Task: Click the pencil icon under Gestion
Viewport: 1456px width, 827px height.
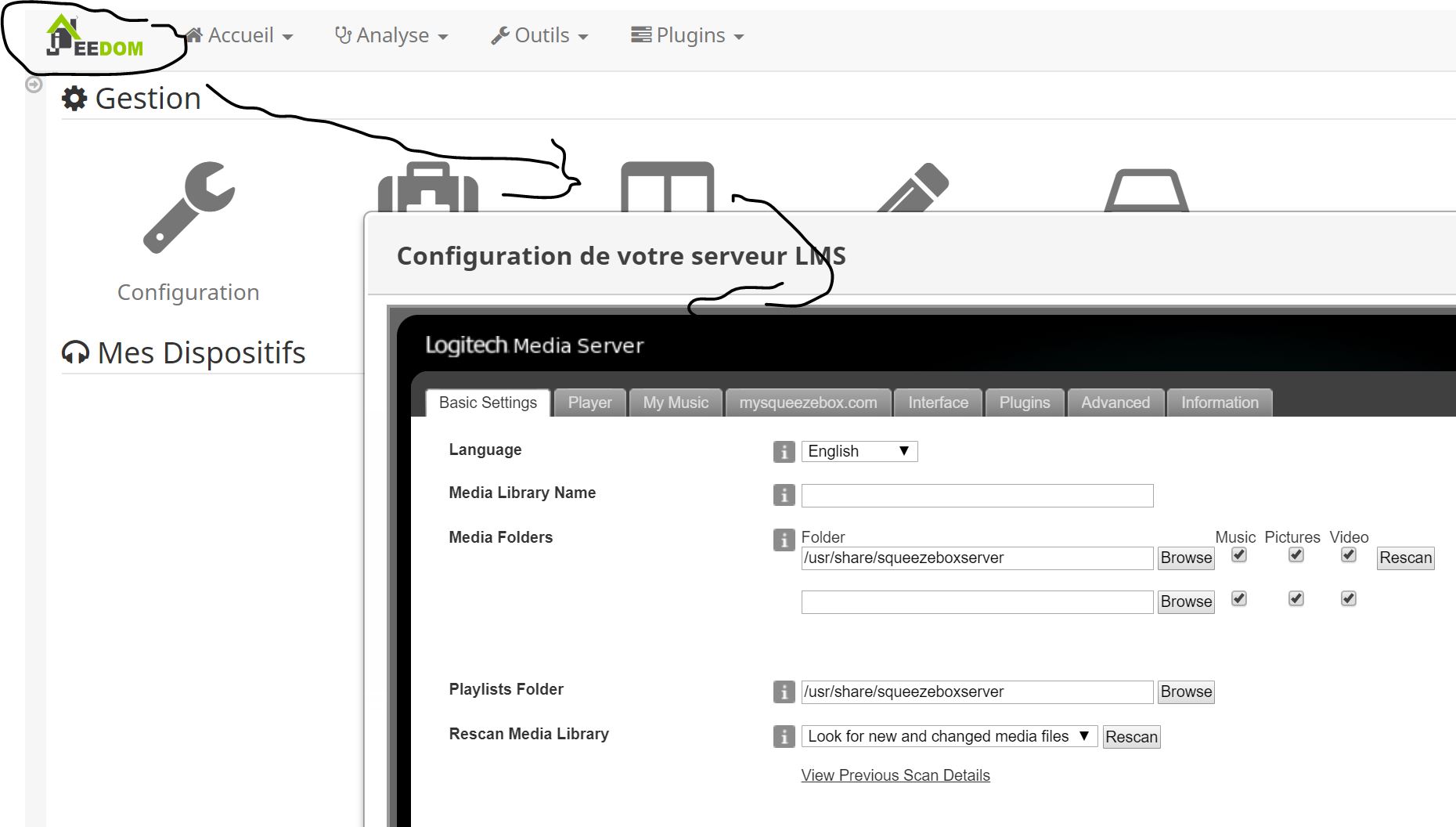Action: coord(913,187)
